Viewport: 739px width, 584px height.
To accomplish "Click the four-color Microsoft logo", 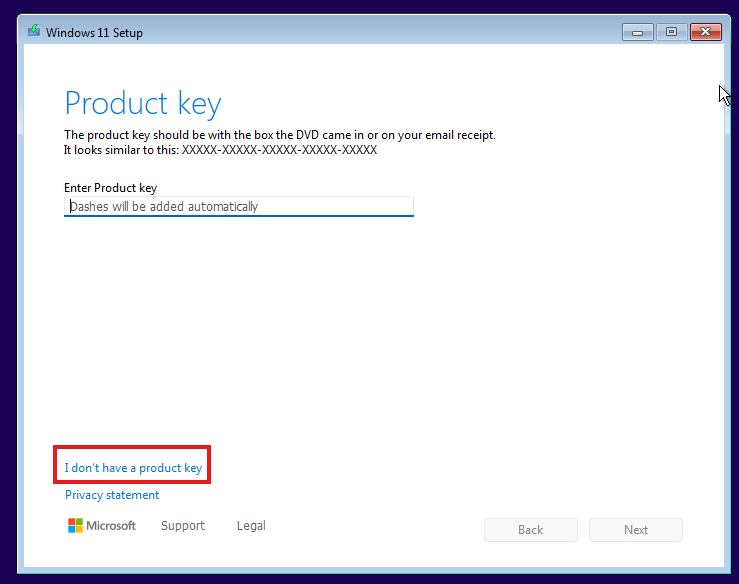I will click(x=75, y=526).
